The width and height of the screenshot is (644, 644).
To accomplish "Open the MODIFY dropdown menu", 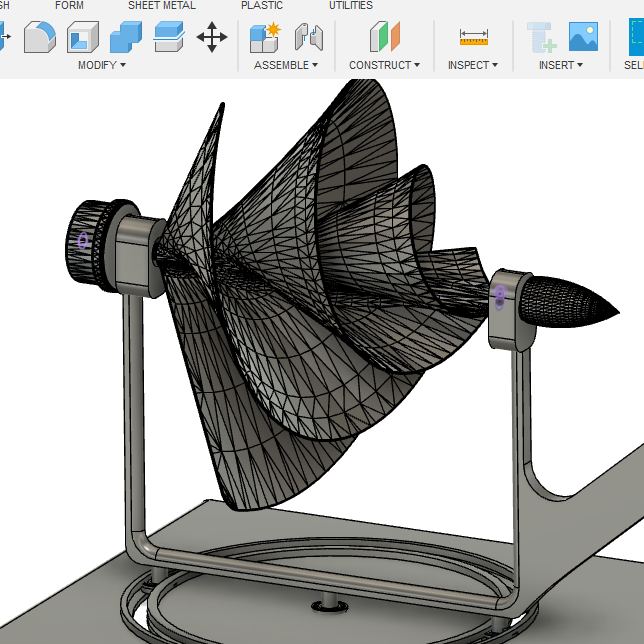I will click(102, 65).
